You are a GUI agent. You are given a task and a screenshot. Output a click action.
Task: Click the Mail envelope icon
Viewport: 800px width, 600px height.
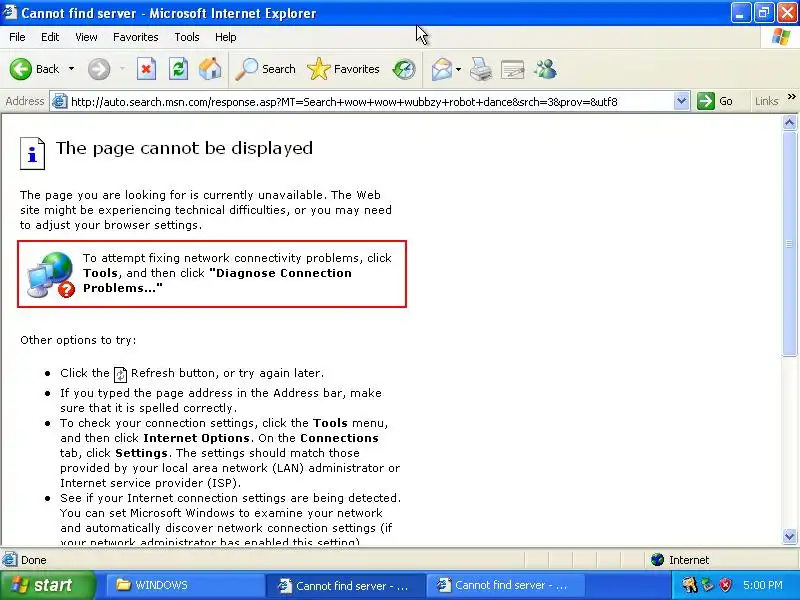(442, 69)
